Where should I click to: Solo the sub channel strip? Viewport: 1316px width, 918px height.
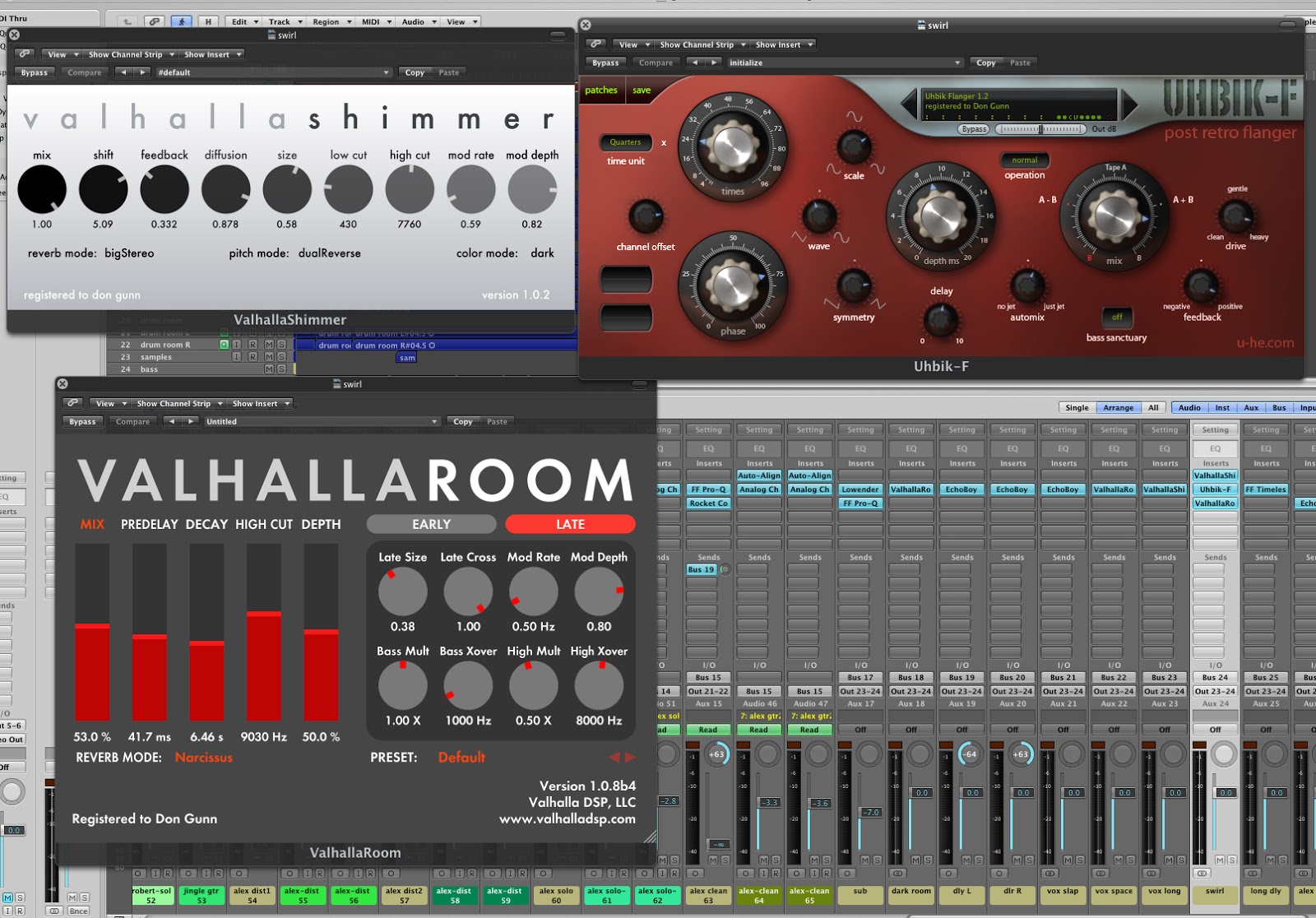tap(877, 860)
